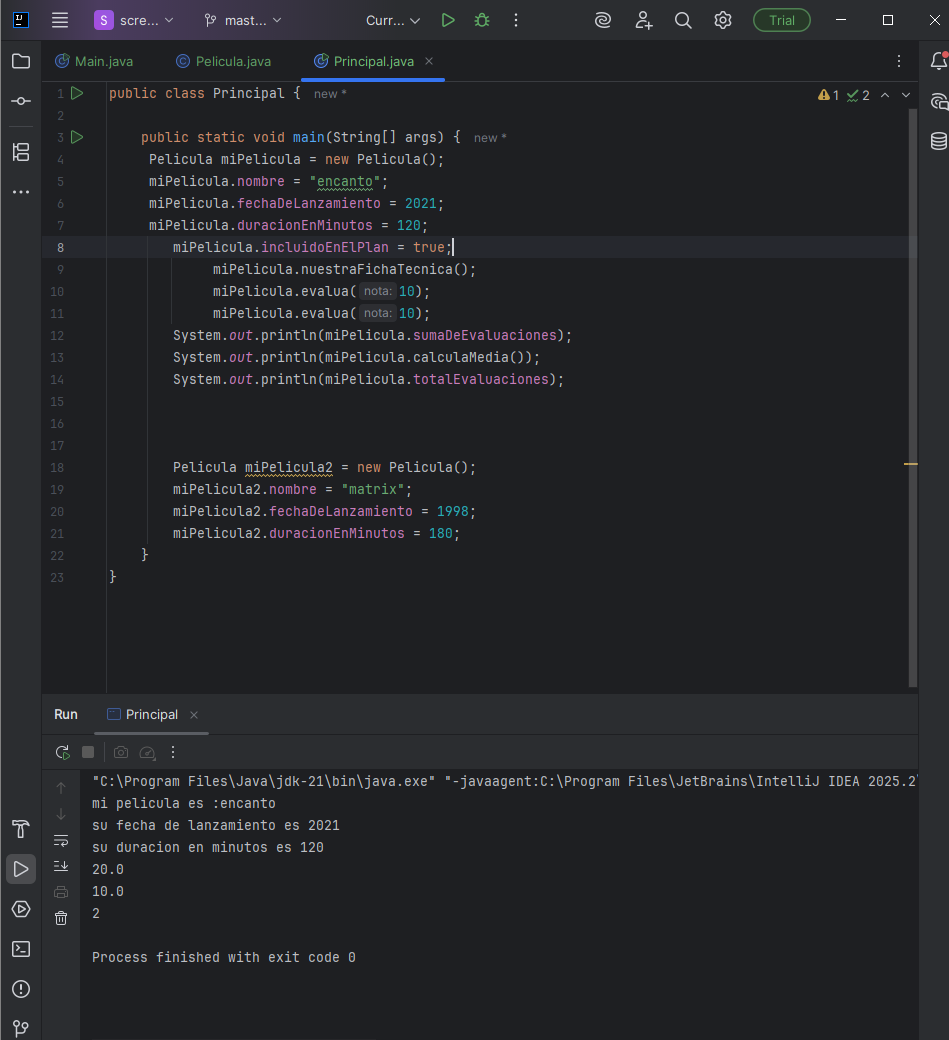Switch to the Pelicula.java tab
The image size is (949, 1040).
(223, 61)
